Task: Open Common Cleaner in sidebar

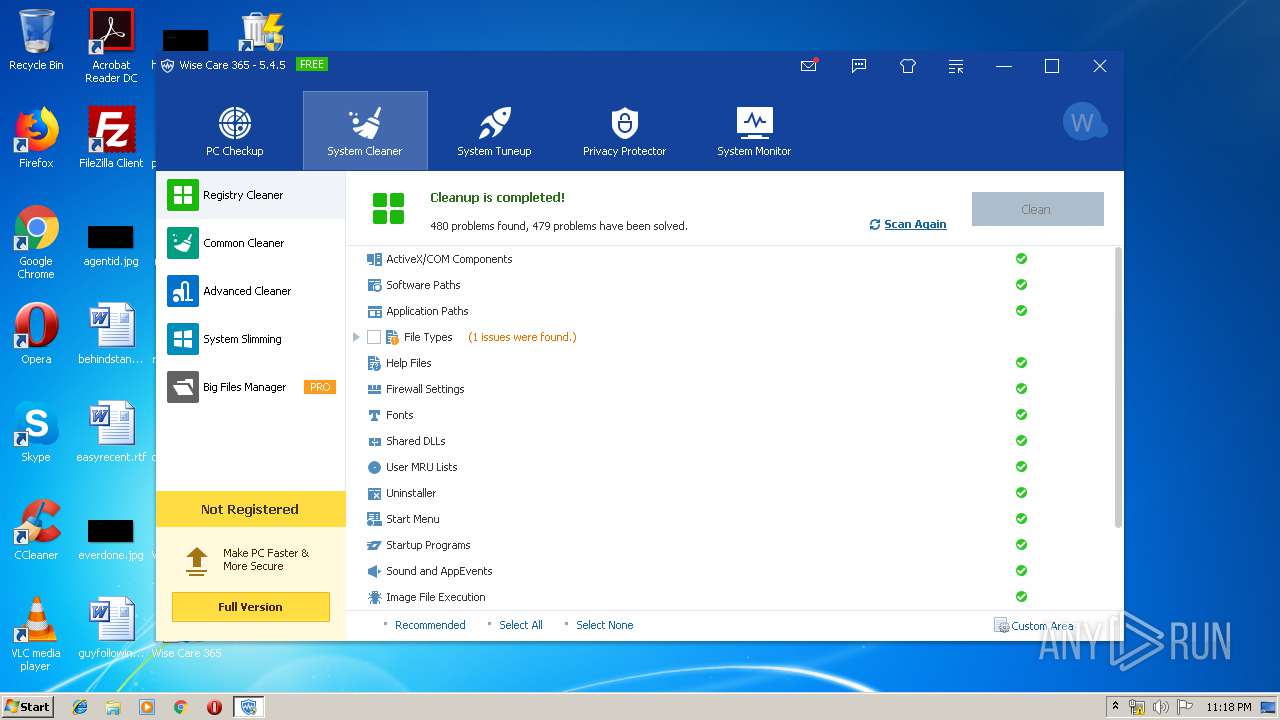Action: coord(251,243)
